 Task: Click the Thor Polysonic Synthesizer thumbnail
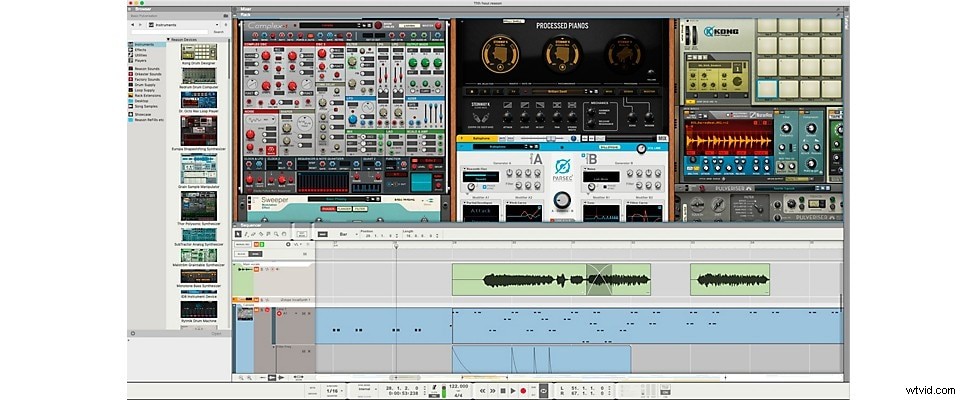[199, 206]
